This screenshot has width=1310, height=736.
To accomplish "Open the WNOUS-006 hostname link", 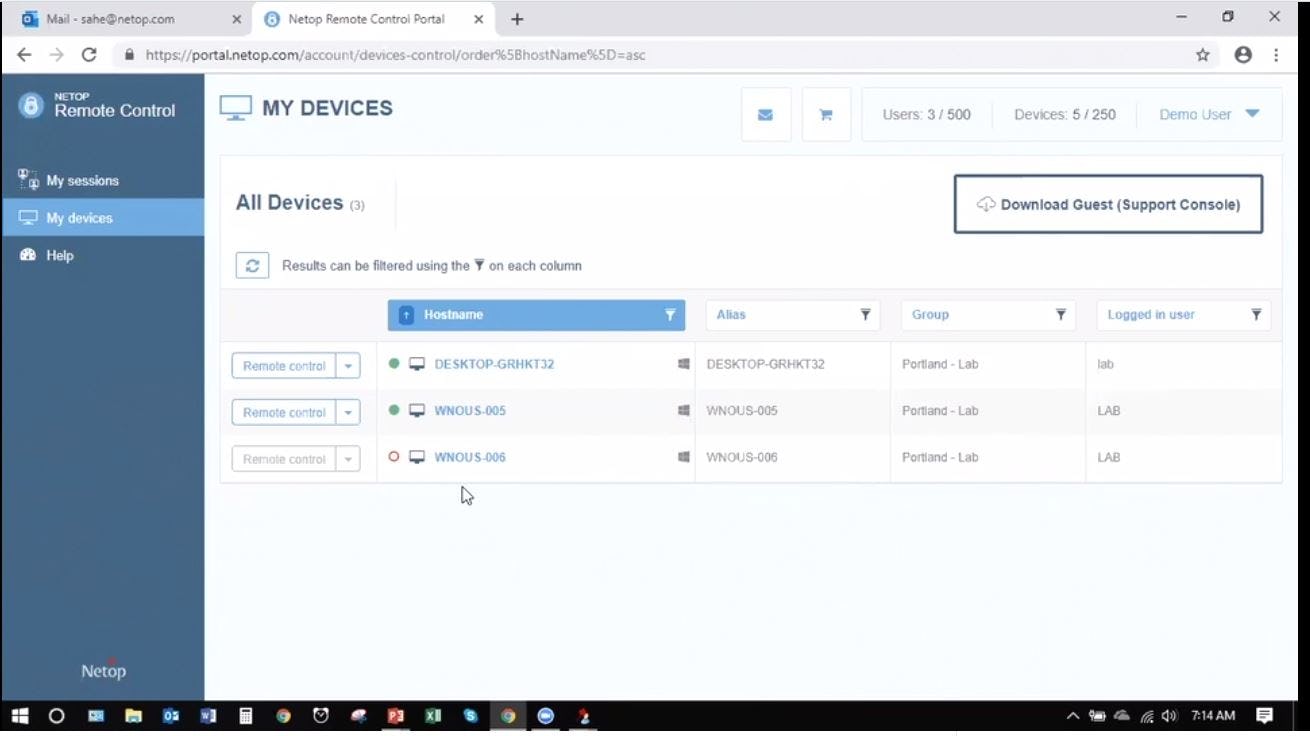I will 470,457.
